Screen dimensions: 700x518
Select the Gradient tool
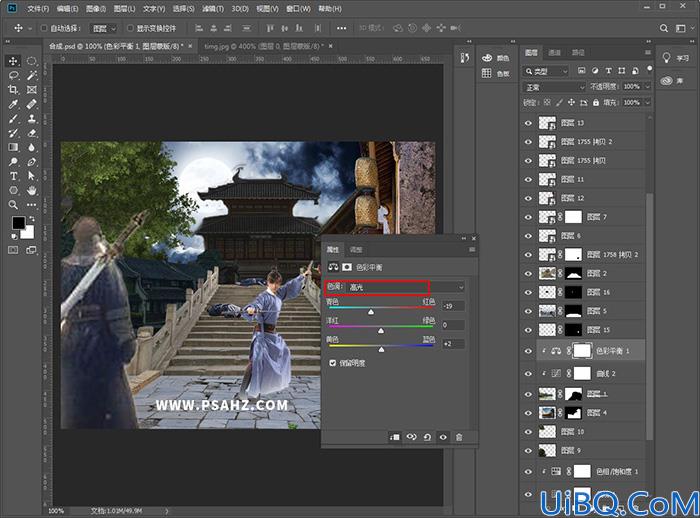point(13,147)
